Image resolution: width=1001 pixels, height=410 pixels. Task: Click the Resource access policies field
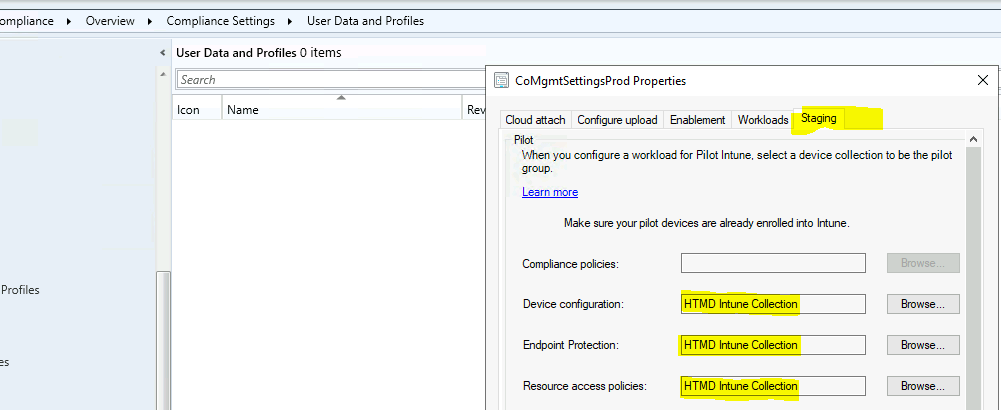(x=773, y=386)
